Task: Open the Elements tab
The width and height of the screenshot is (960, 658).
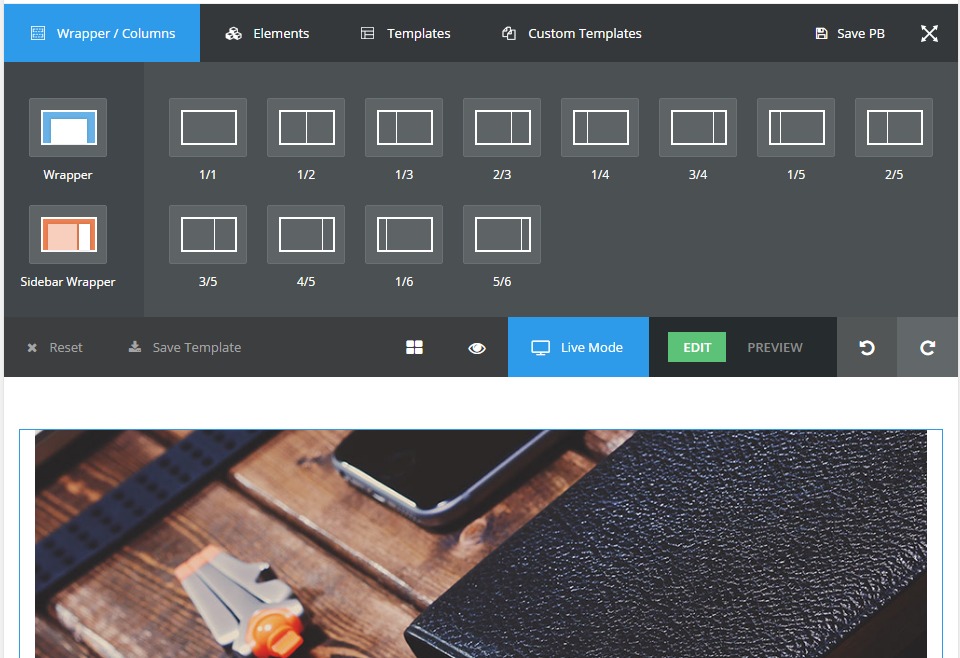Action: pos(267,33)
